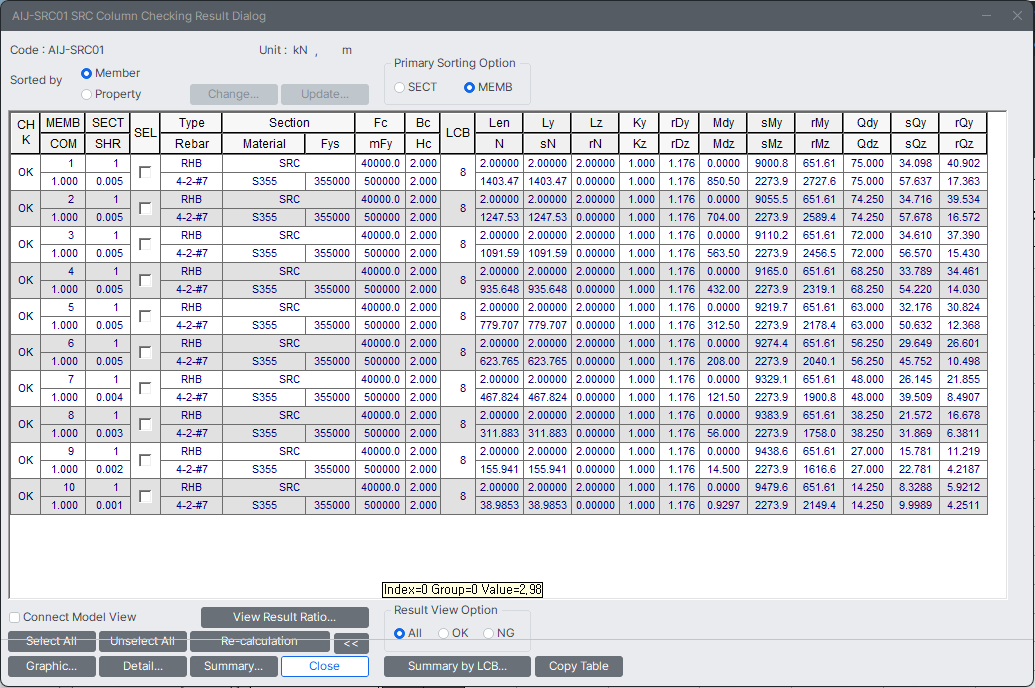Check SEL box for member 9

point(145,460)
